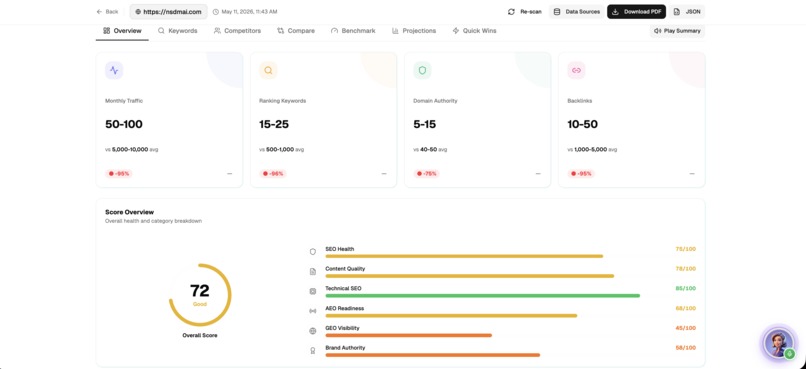This screenshot has width=806, height=369.
Task: Click the overall score 72 ring
Action: (200, 295)
